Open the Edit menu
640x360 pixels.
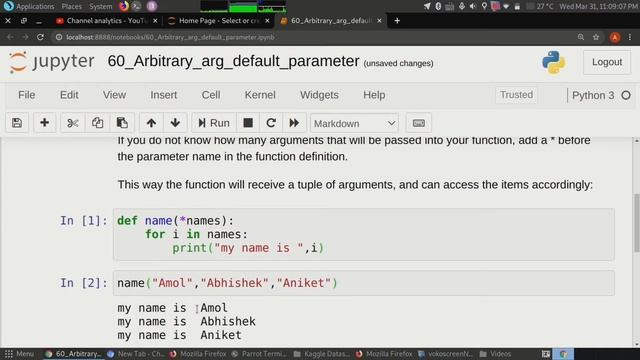click(69, 95)
